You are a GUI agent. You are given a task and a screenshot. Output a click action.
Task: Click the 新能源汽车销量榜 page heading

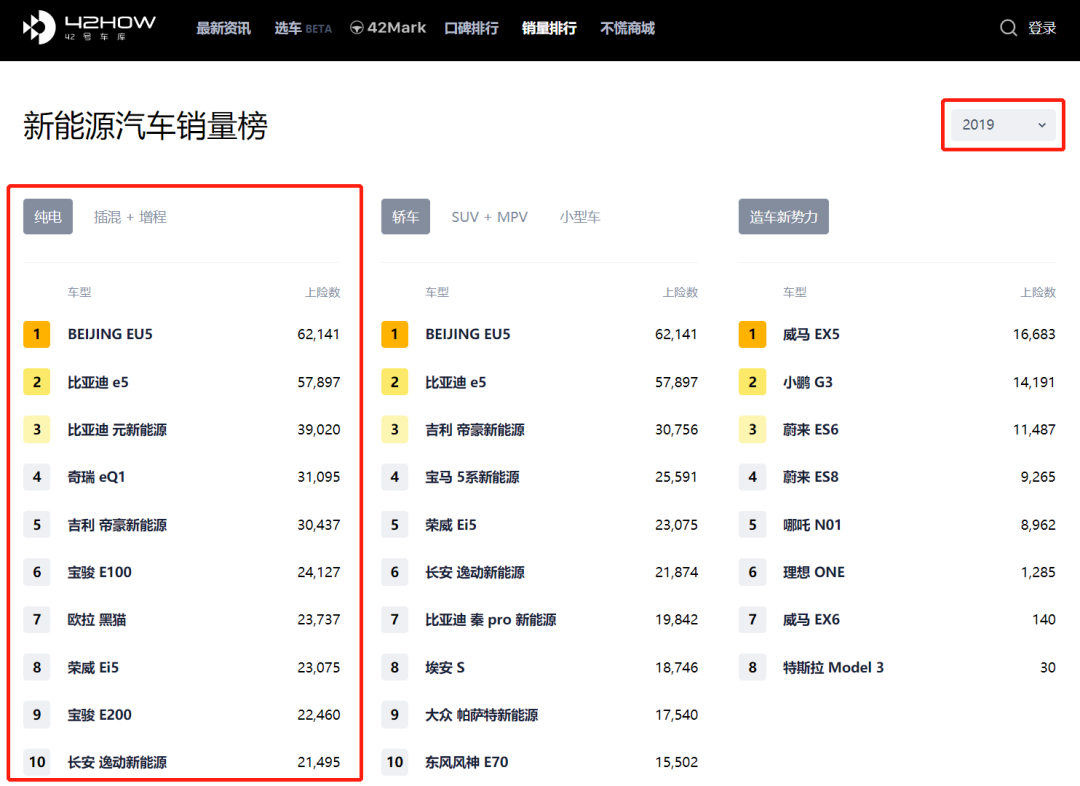145,125
